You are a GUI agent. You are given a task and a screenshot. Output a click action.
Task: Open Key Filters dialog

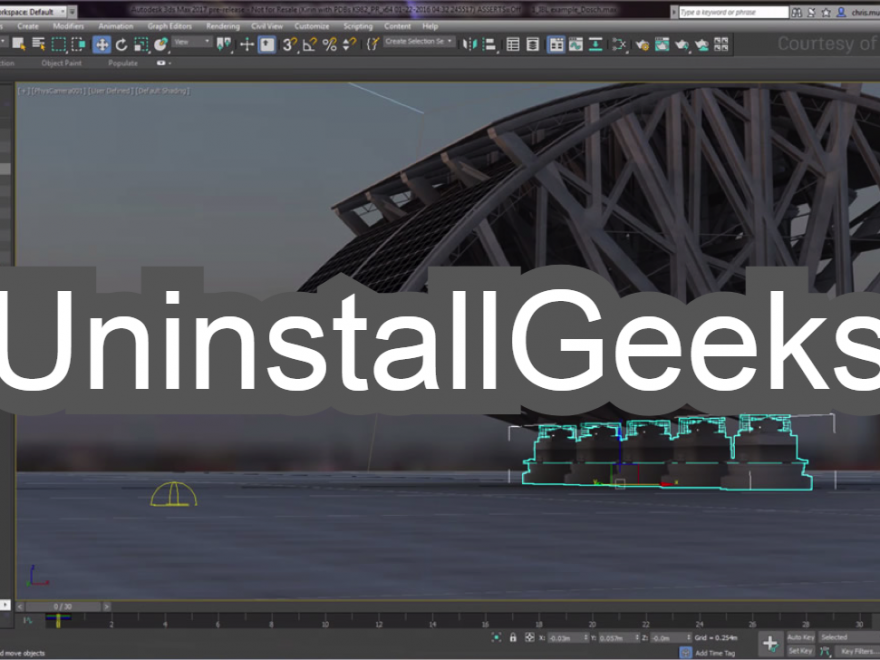tap(858, 651)
